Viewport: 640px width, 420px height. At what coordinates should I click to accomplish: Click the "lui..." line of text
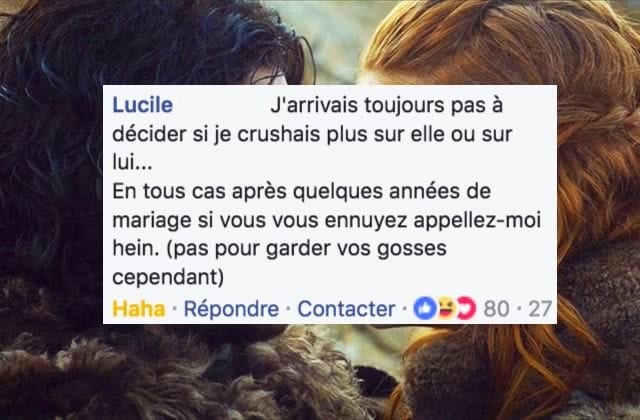pyautogui.click(x=132, y=162)
